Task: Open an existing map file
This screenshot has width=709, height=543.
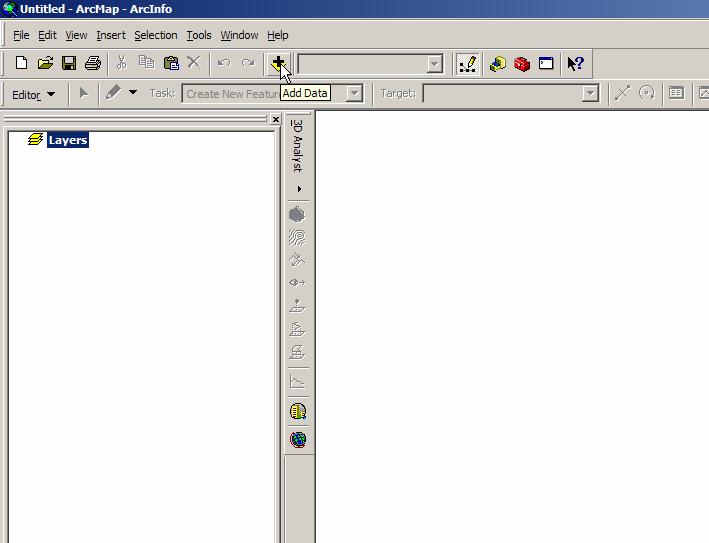Action: pyautogui.click(x=45, y=63)
